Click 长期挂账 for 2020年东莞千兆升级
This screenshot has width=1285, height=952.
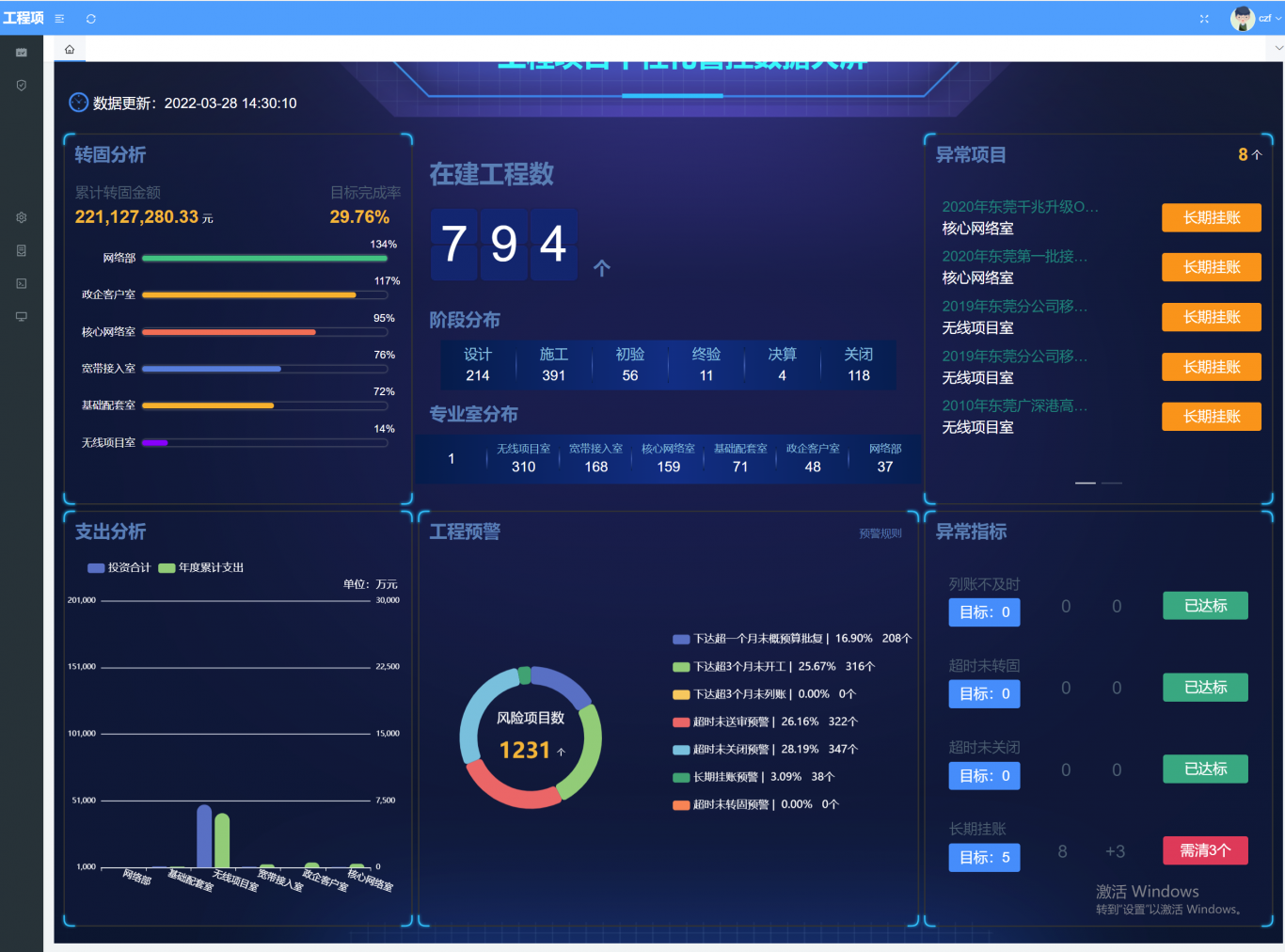(1212, 217)
